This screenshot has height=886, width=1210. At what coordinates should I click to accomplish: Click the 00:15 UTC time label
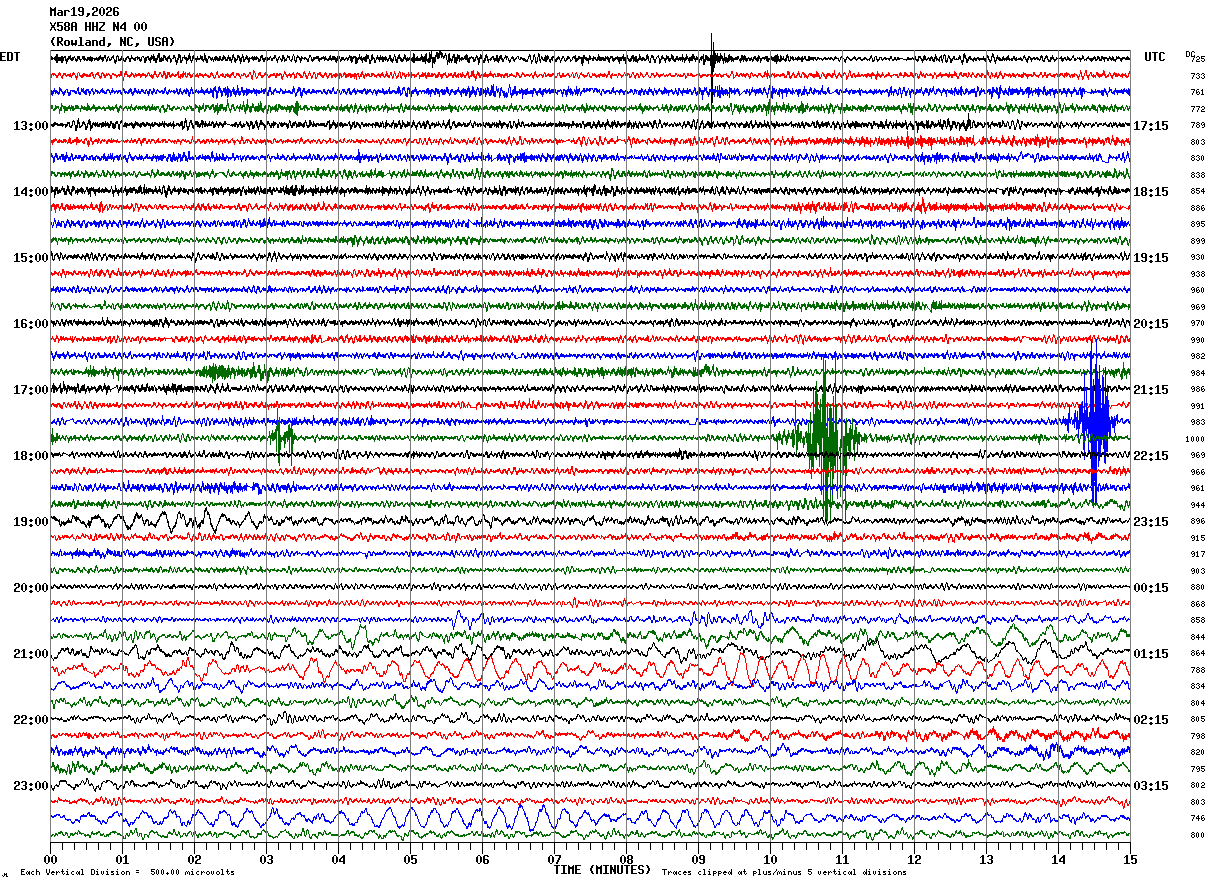[1151, 588]
